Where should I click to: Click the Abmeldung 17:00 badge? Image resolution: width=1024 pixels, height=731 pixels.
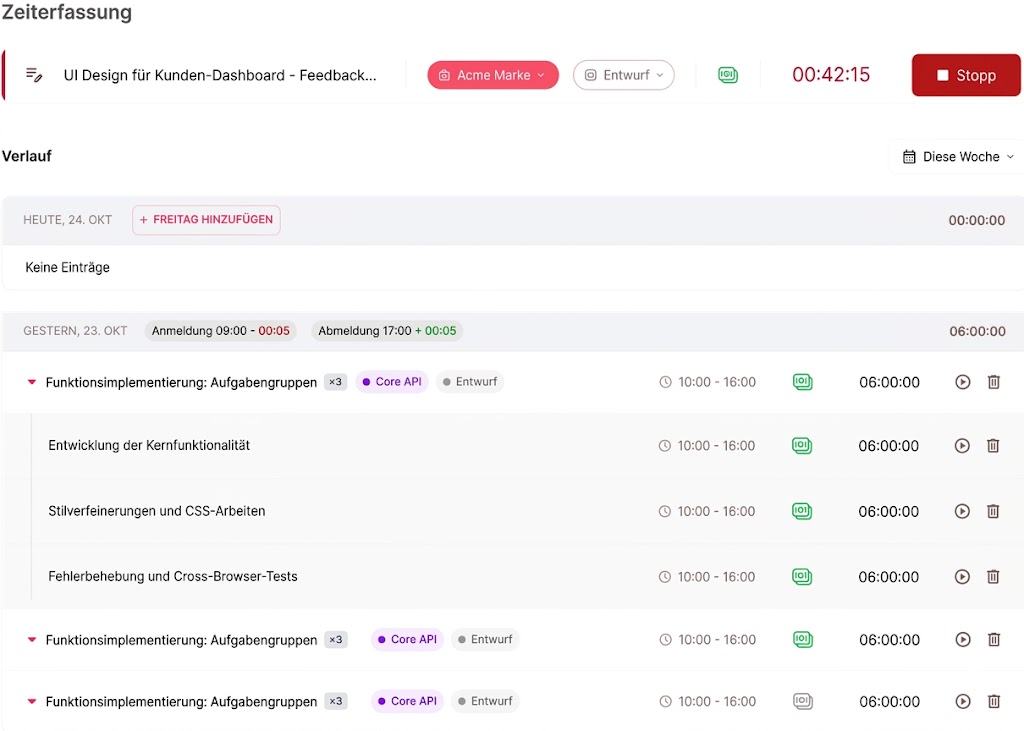(x=387, y=331)
